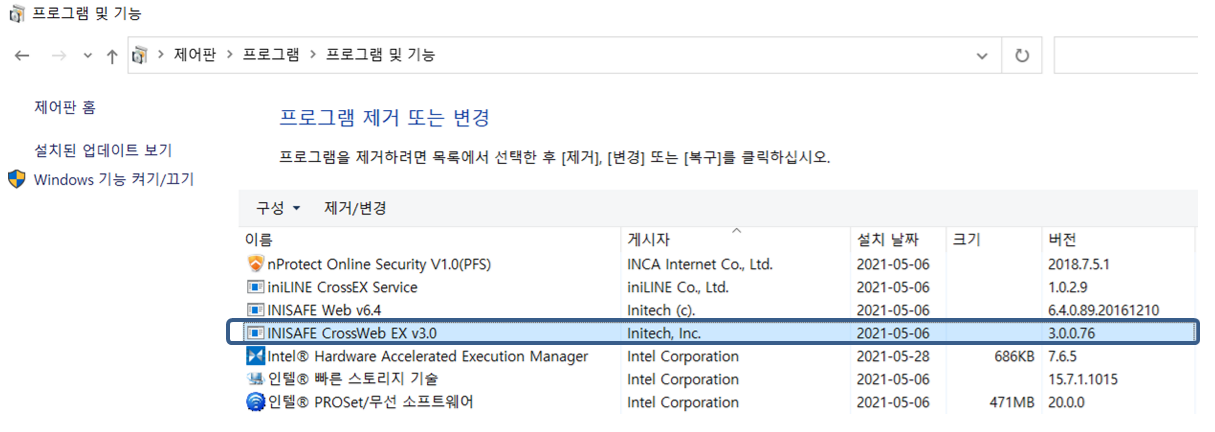Click the 인텔 빠른 스토리지 기술 icon
This screenshot has width=1215, height=432.
[x=255, y=379]
